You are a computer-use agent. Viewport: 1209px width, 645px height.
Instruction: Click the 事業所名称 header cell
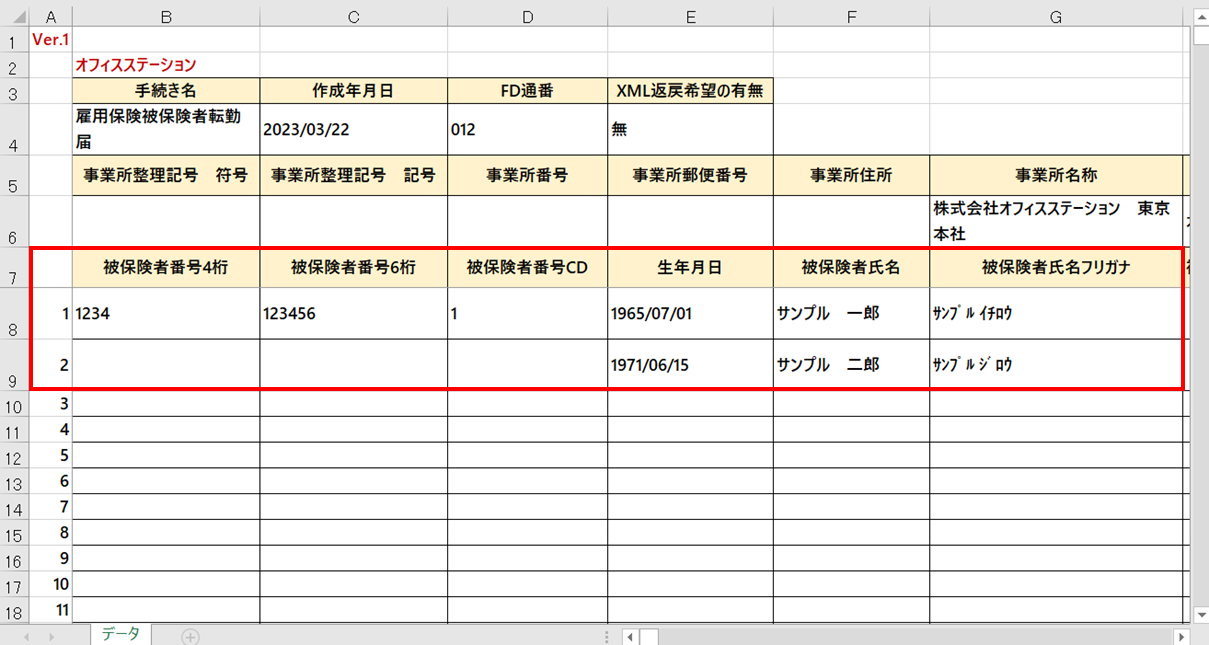1056,175
